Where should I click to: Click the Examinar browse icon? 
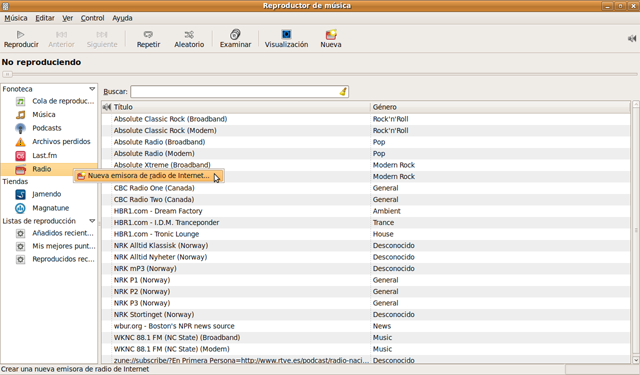(x=235, y=34)
